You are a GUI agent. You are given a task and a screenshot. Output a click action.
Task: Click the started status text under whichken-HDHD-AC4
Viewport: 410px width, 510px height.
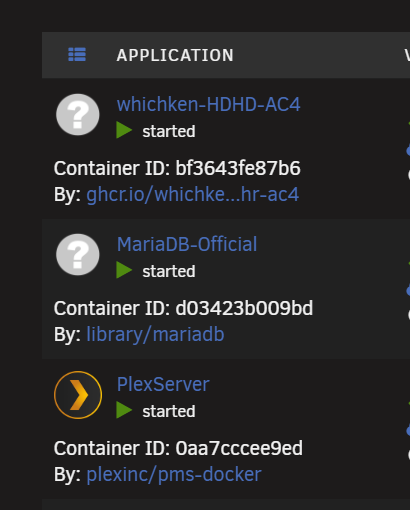pyautogui.click(x=169, y=131)
